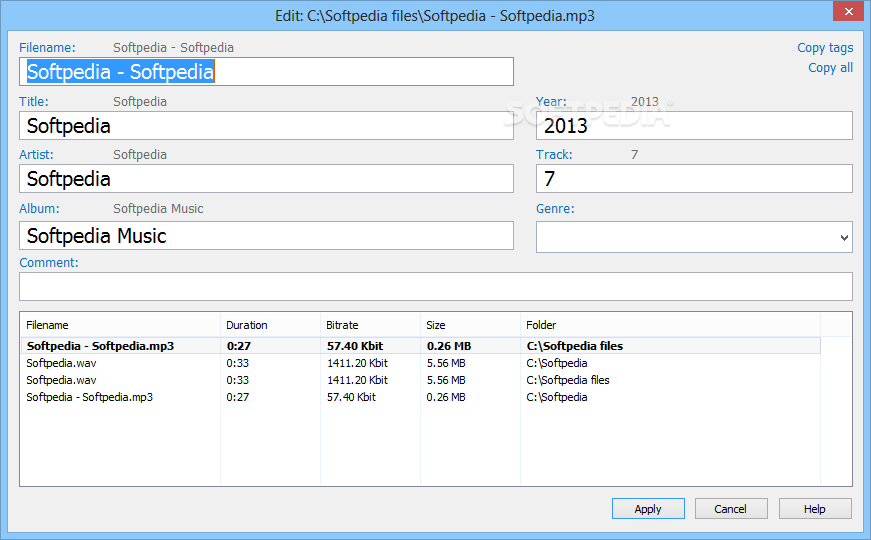Screen dimensions: 871x540
Task: Click original title value 'Softpedia' beside Title label
Action: (140, 102)
